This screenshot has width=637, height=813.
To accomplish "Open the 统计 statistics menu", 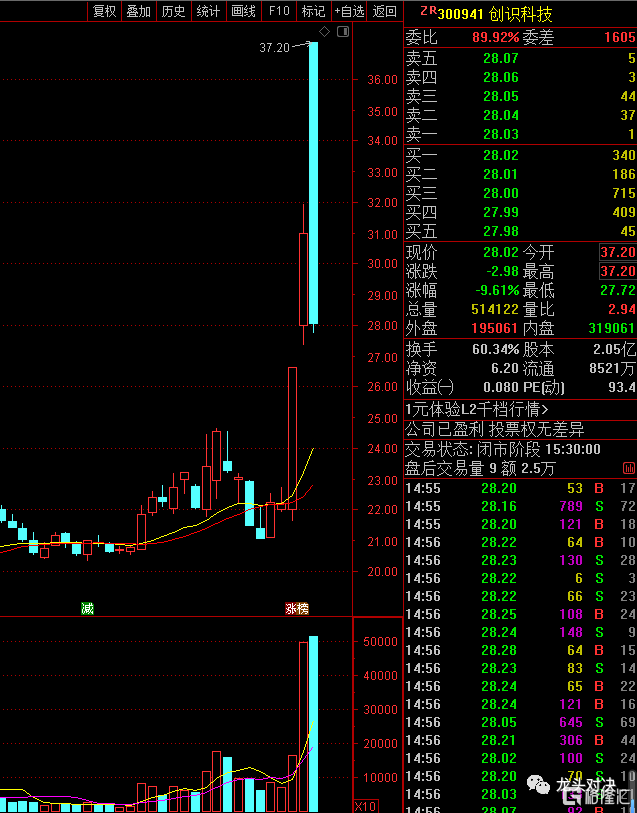I will [x=208, y=11].
